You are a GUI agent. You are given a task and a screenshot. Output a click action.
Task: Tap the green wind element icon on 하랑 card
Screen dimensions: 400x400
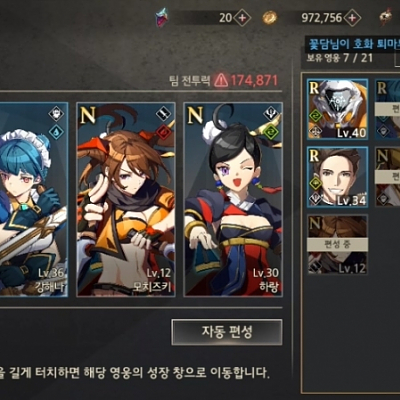pos(271,131)
